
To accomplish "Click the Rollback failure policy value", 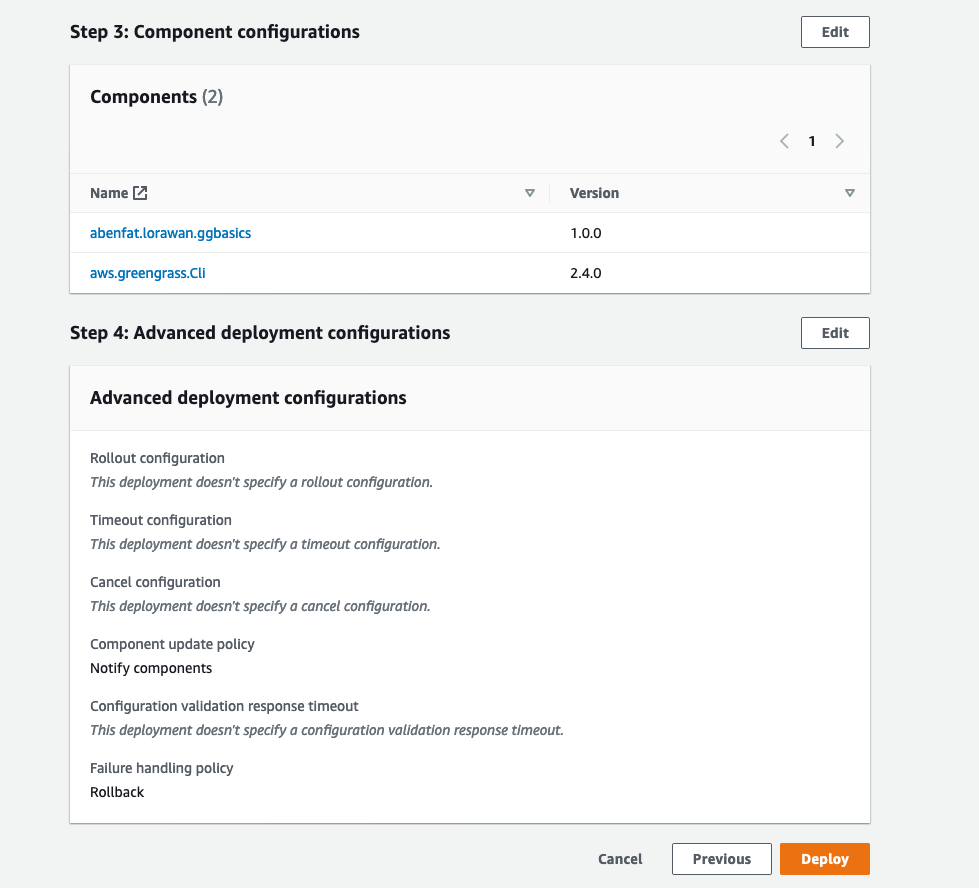I will [x=117, y=792].
